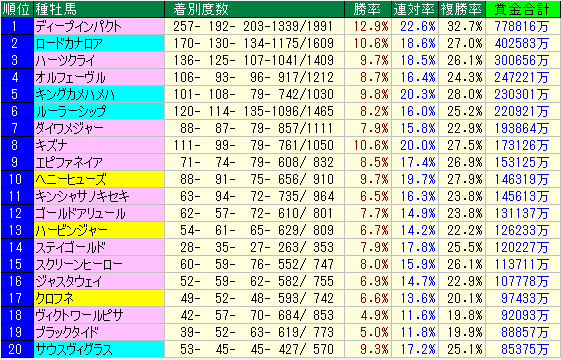
Task: Click the 順位 column header
Action: tap(17, 9)
